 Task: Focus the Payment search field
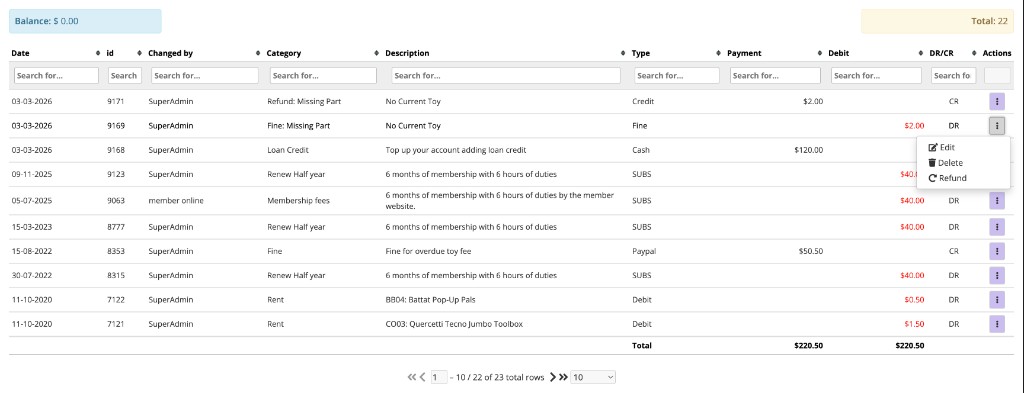pyautogui.click(x=775, y=76)
